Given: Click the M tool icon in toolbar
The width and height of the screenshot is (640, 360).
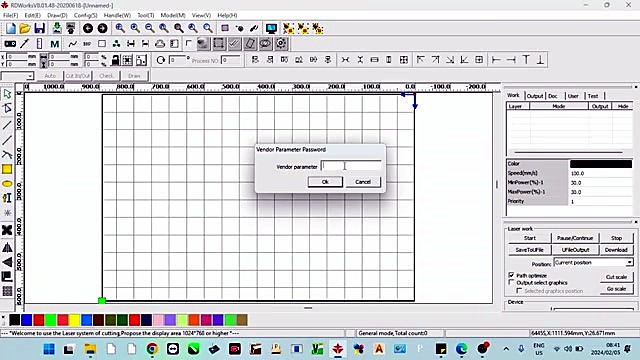Looking at the screenshot, I should coord(54,44).
